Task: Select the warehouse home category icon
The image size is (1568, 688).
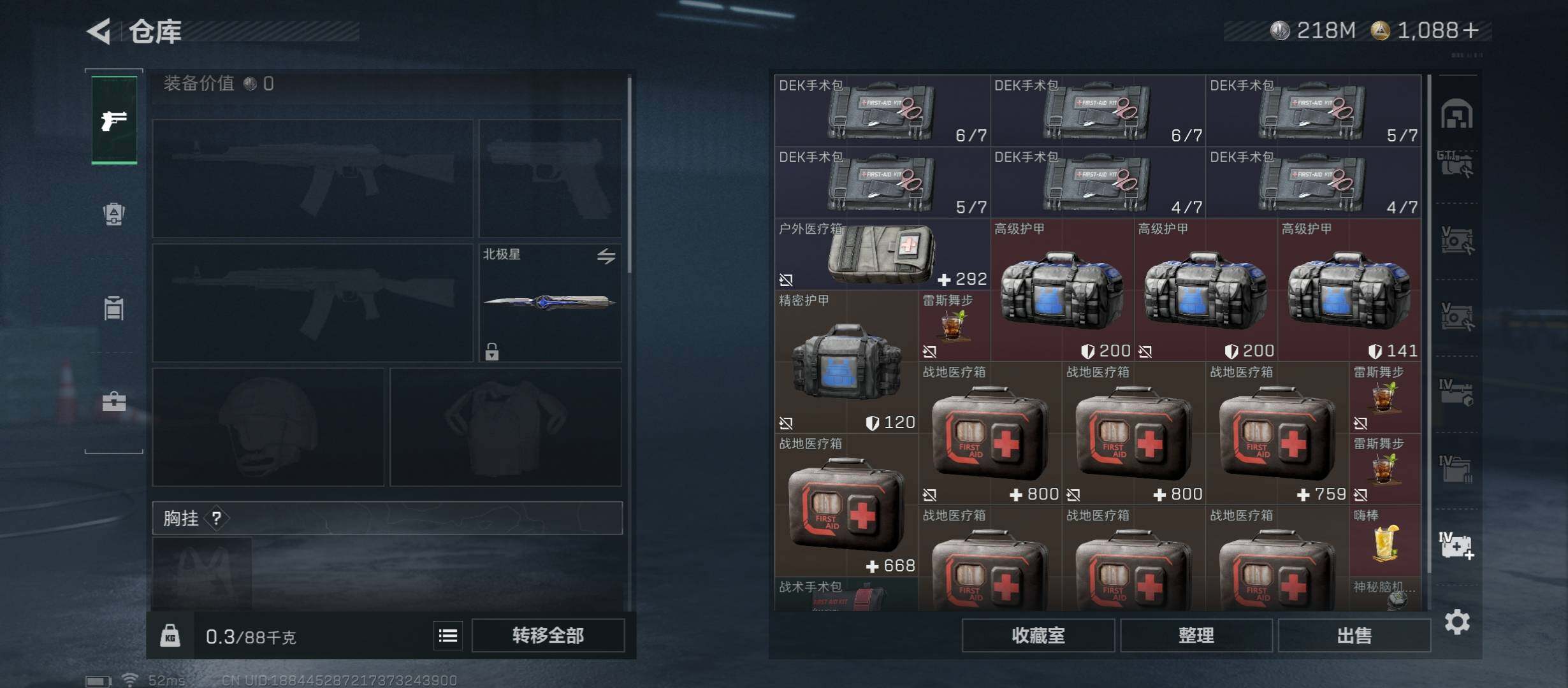Action: (x=1457, y=114)
